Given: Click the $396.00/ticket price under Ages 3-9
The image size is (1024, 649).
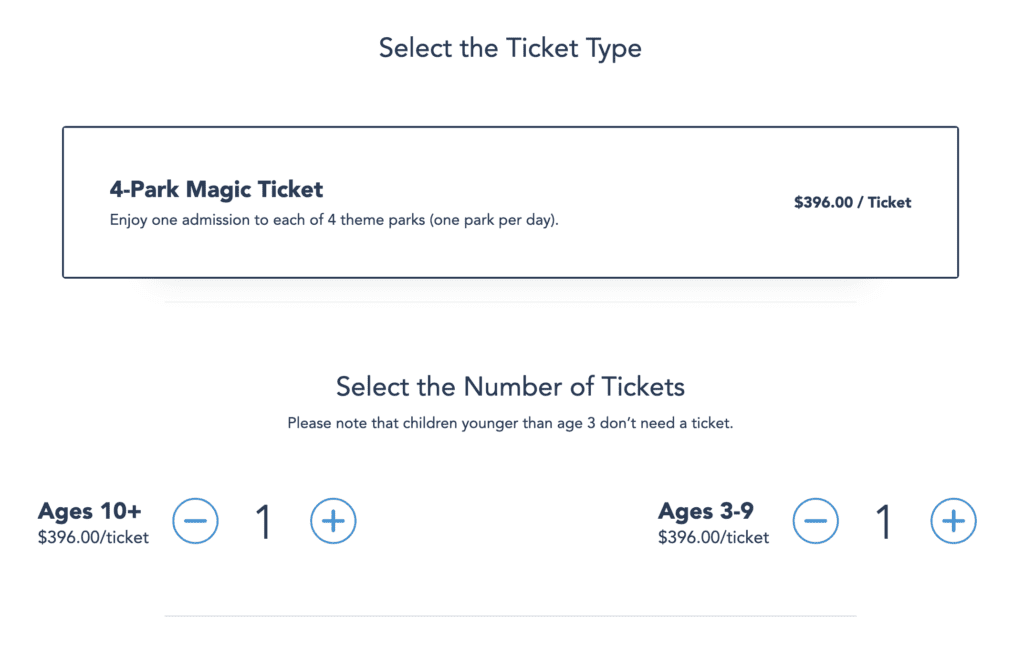Looking at the screenshot, I should click(x=713, y=536).
